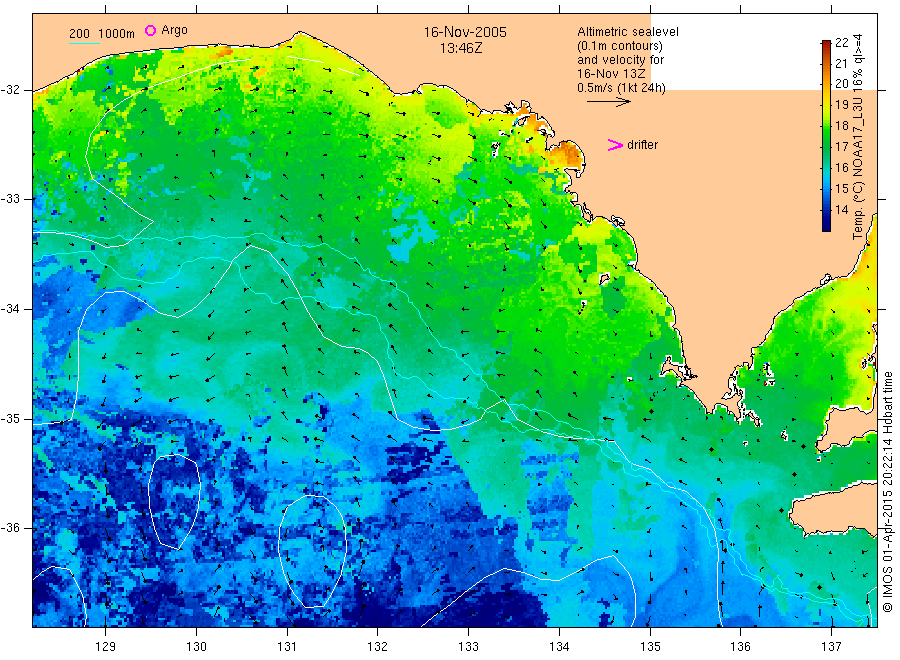Click the longitude label 135

[x=650, y=647]
